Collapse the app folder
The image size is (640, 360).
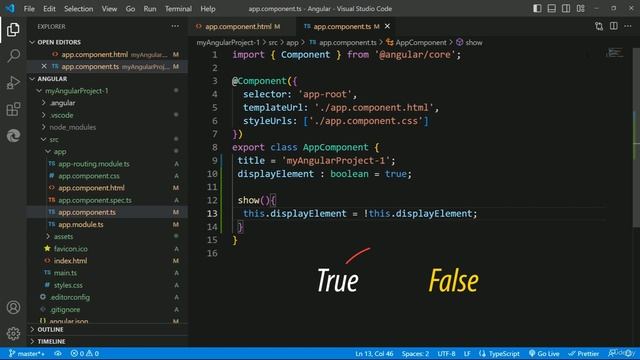click(x=60, y=151)
